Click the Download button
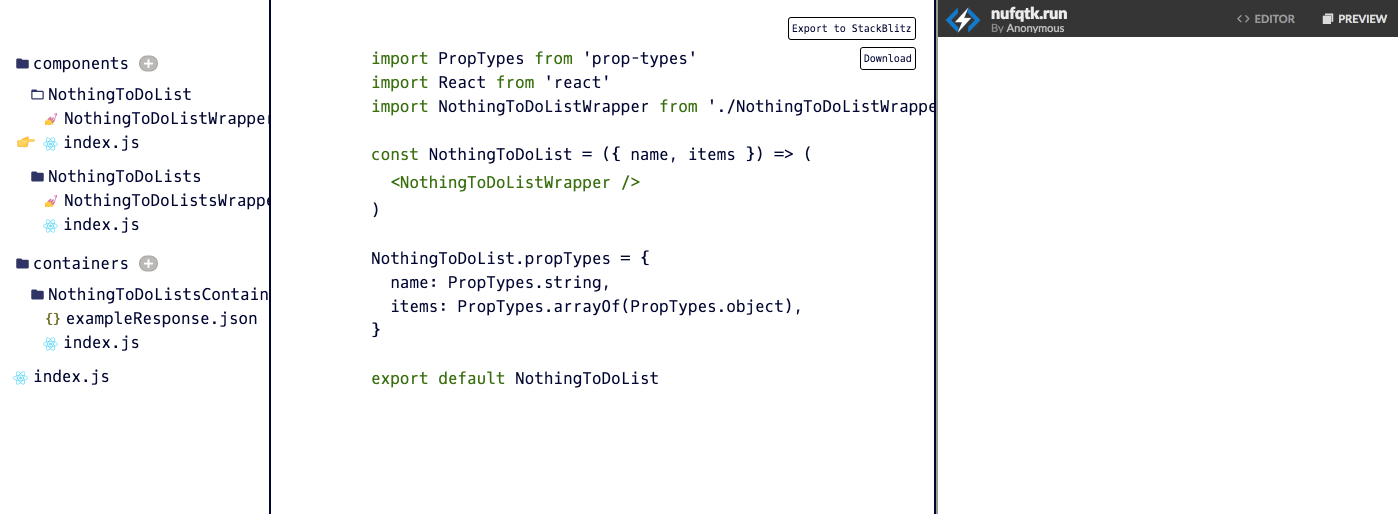Image resolution: width=1398 pixels, height=514 pixels. tap(888, 58)
